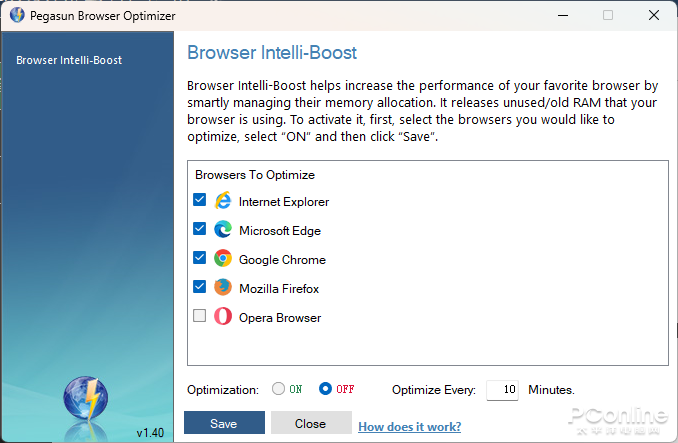Click the Microsoft Edge browser icon

click(223, 229)
